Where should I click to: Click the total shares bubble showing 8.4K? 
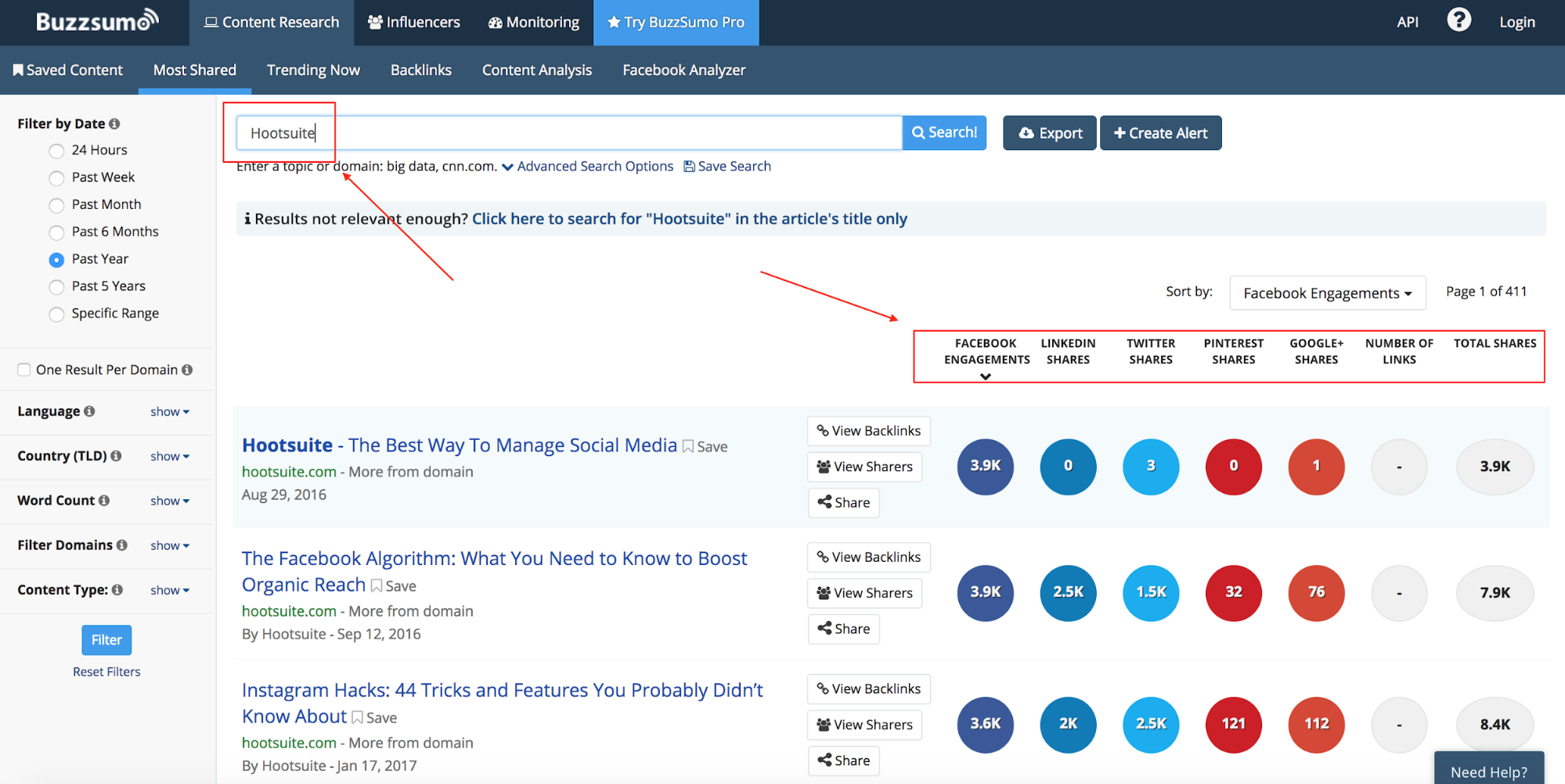coord(1495,725)
